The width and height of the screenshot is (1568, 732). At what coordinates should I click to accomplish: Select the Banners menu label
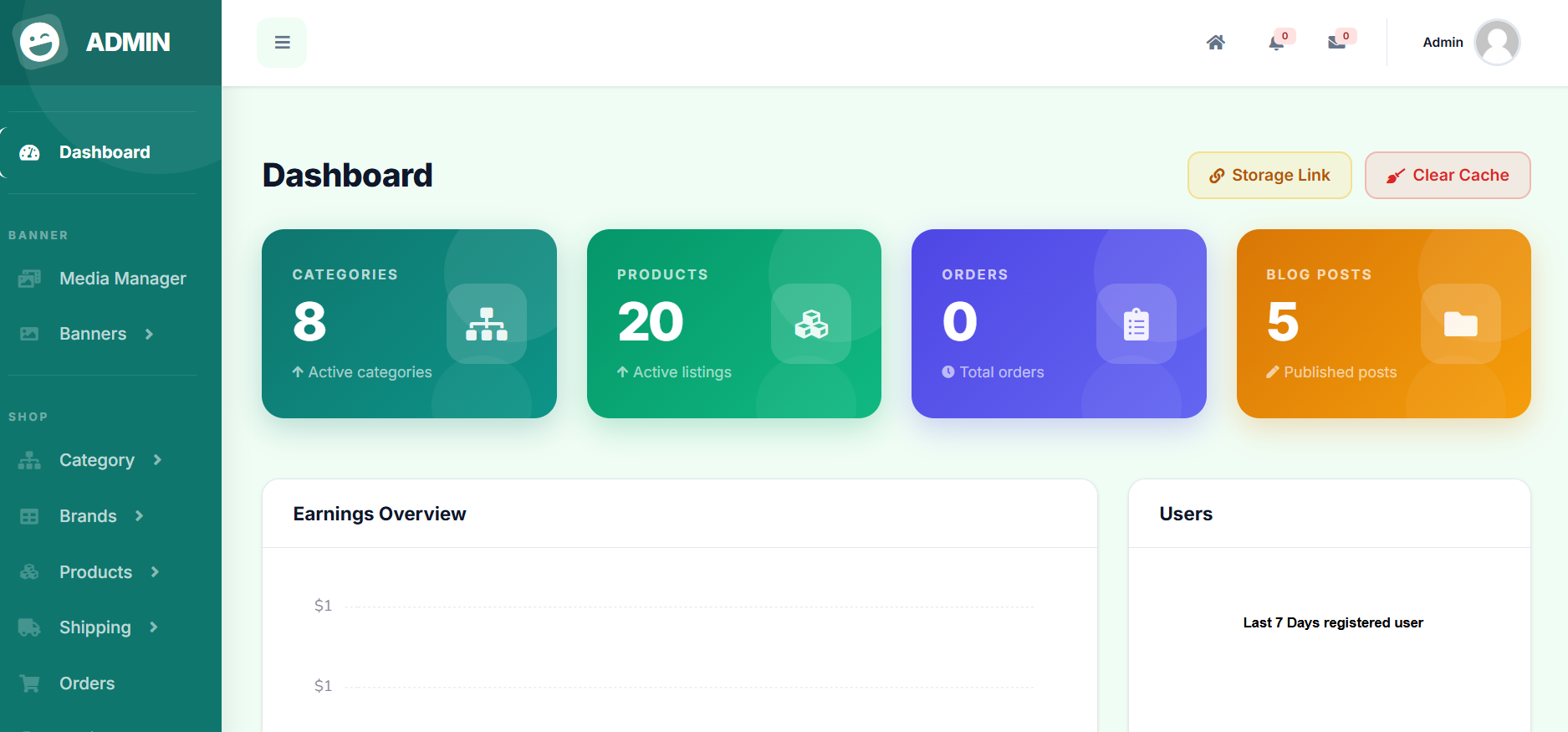click(93, 334)
